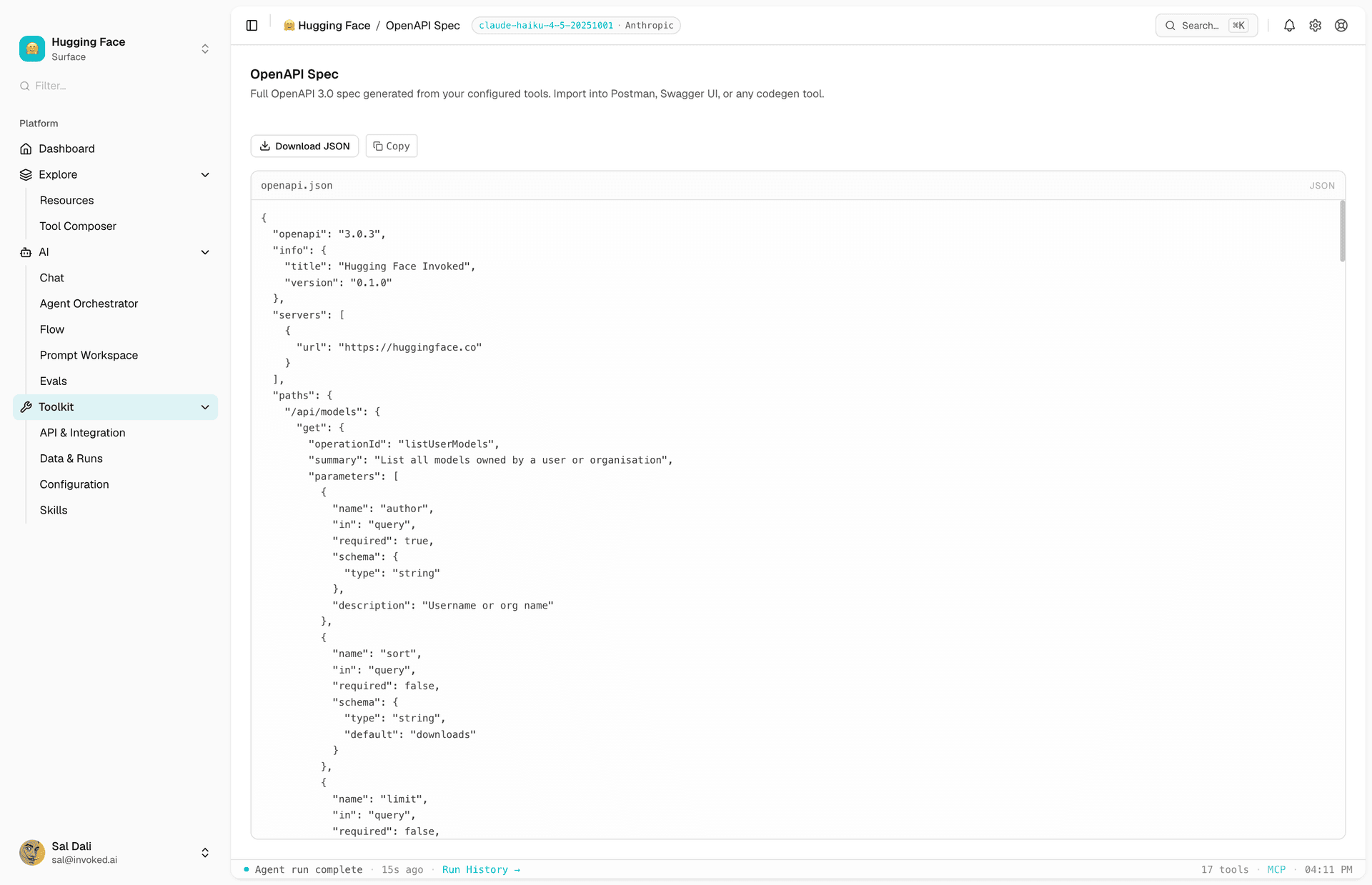Click the "15s ago" status text
1372x885 pixels.
click(402, 869)
